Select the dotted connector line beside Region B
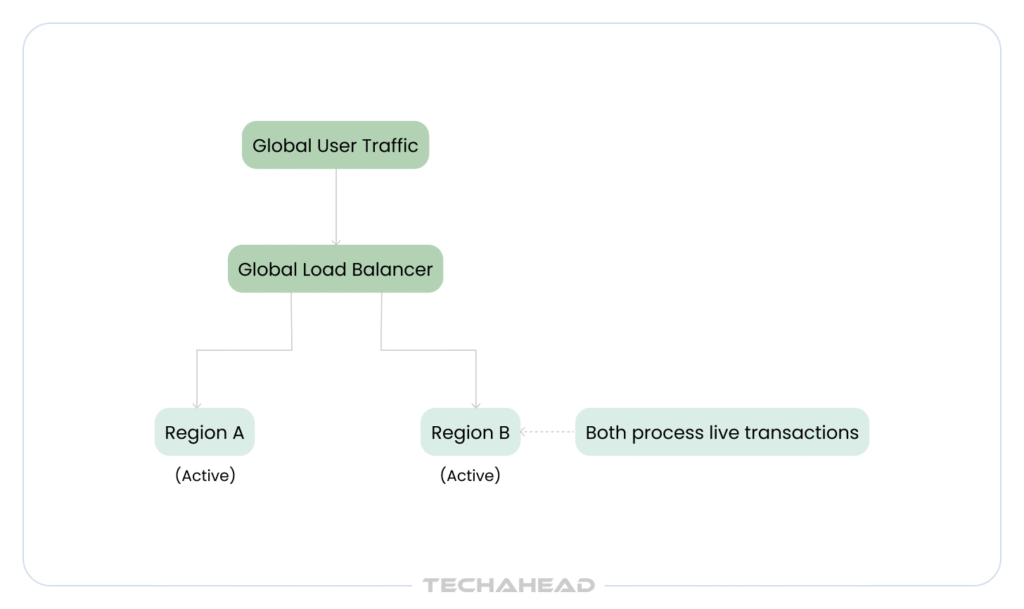Screen dimensions: 1024x609 pos(549,431)
